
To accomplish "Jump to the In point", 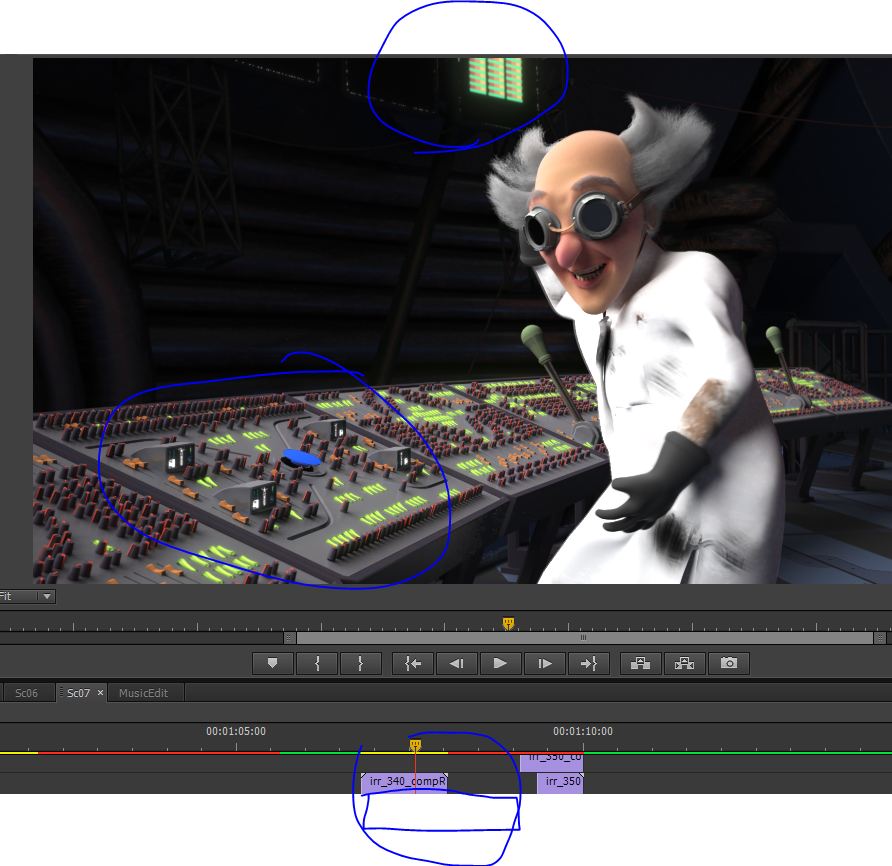I will [x=413, y=663].
